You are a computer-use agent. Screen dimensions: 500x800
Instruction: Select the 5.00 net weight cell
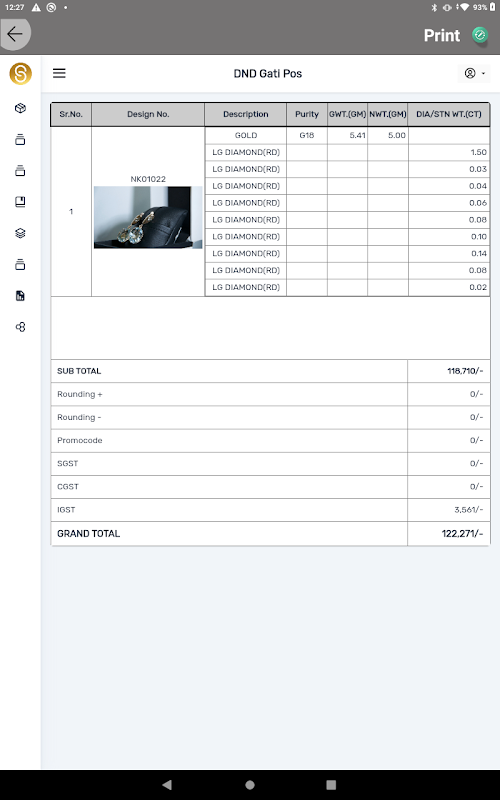[x=388, y=135]
